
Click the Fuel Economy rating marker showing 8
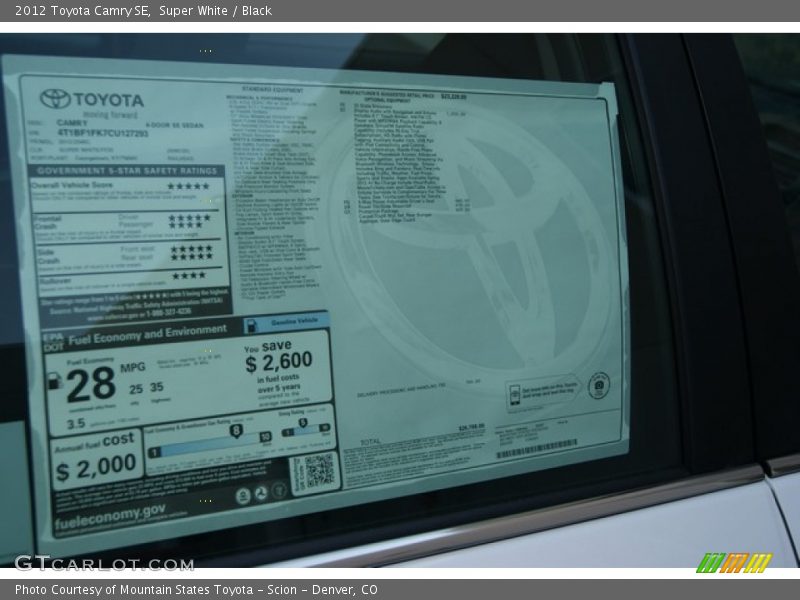(236, 431)
